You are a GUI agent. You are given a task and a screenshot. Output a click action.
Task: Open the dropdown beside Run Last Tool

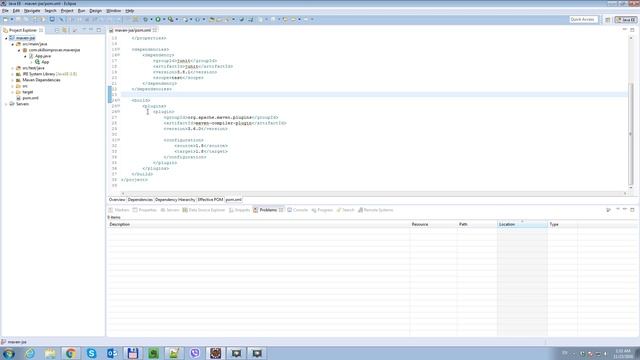(x=177, y=19)
